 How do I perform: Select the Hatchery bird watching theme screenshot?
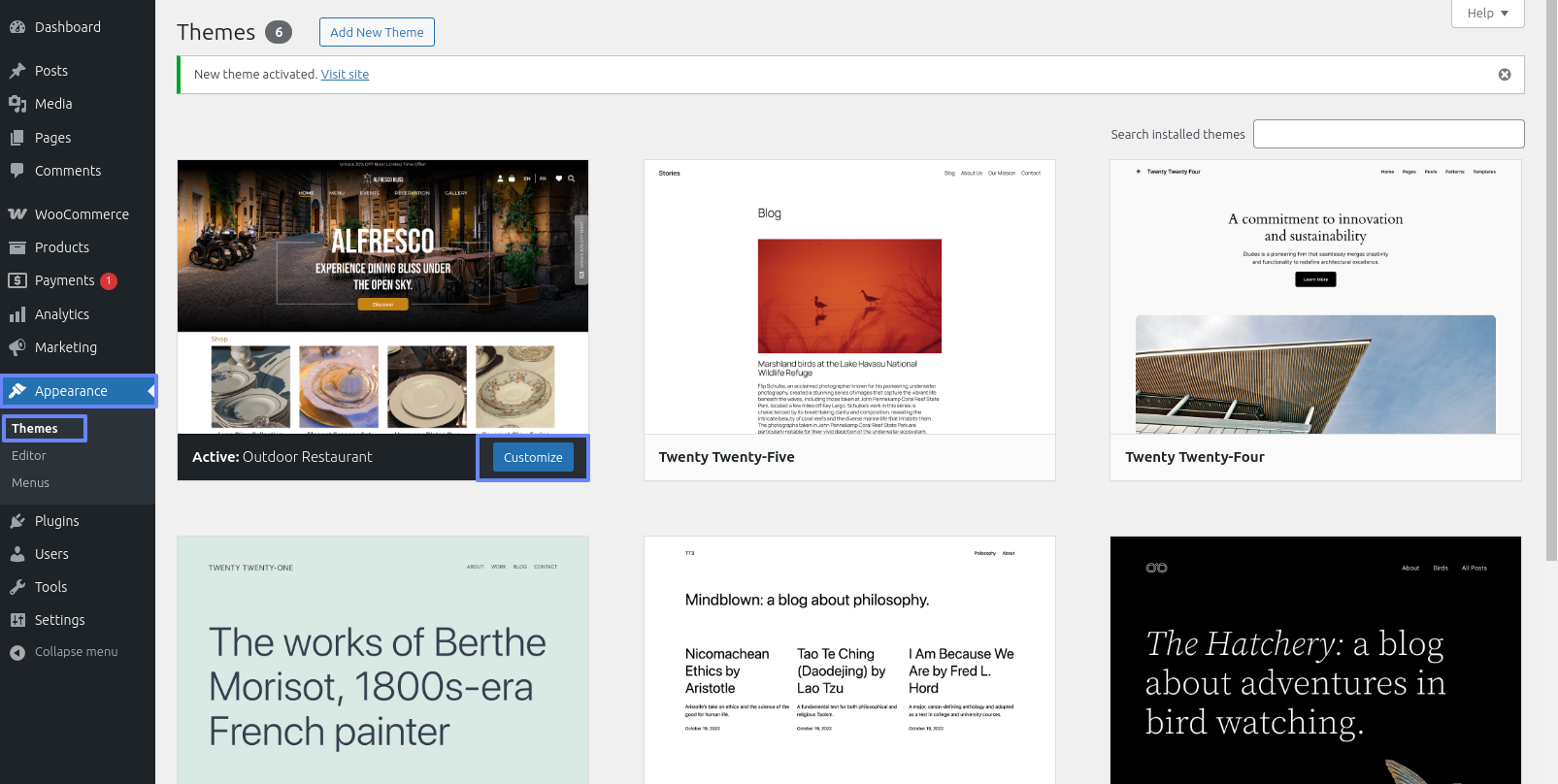pos(1315,660)
